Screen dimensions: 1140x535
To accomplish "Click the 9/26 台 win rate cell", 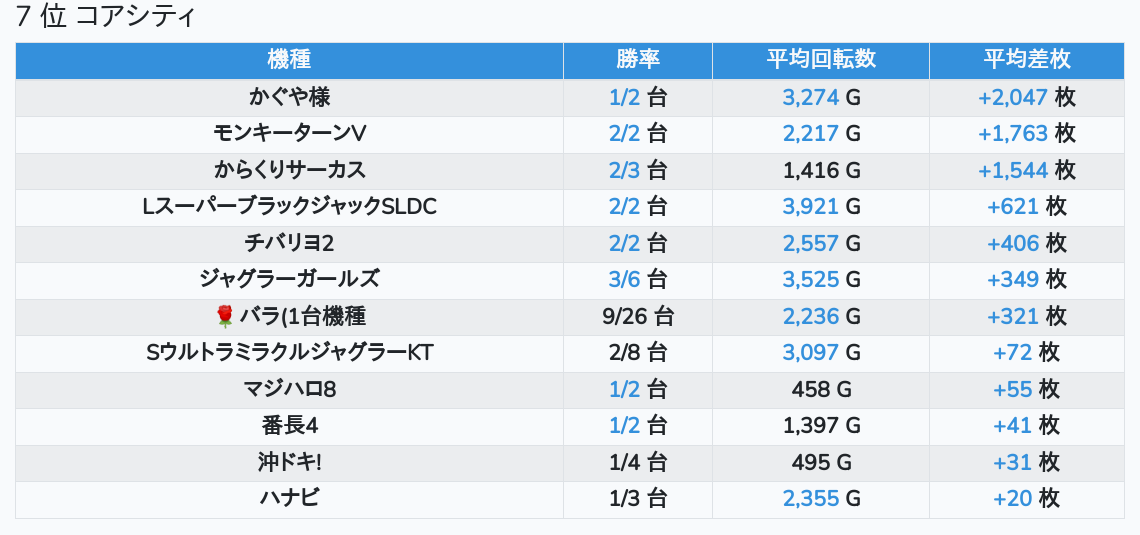I will [x=637, y=316].
